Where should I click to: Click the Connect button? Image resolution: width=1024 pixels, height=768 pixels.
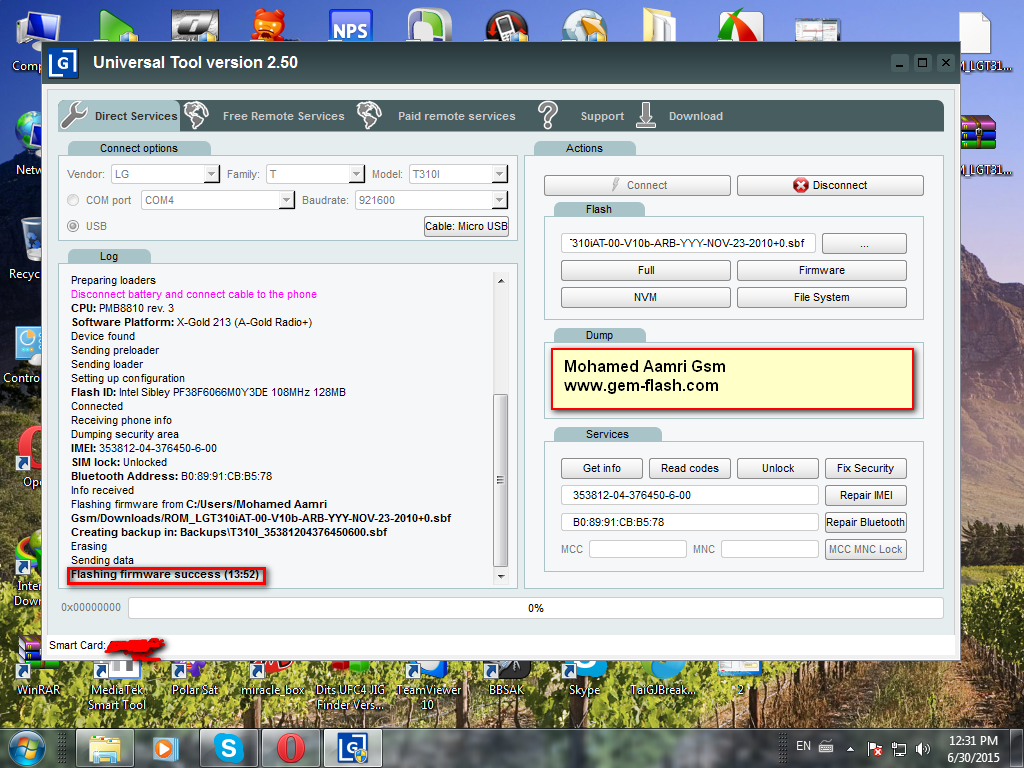point(637,185)
